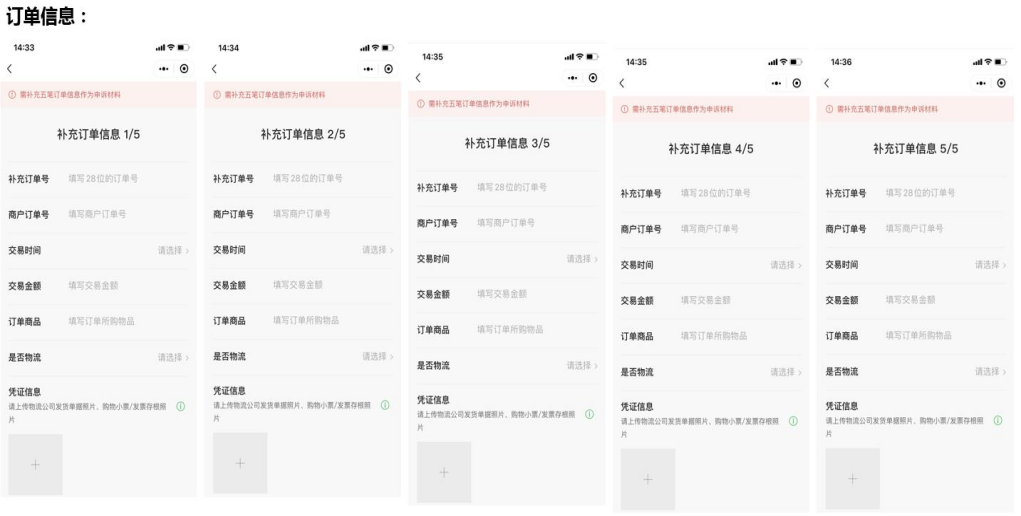Viewport: 1021px width, 516px height.
Task: Open the 交易时间 selector on the 1/5 screen
Action: click(x=172, y=250)
